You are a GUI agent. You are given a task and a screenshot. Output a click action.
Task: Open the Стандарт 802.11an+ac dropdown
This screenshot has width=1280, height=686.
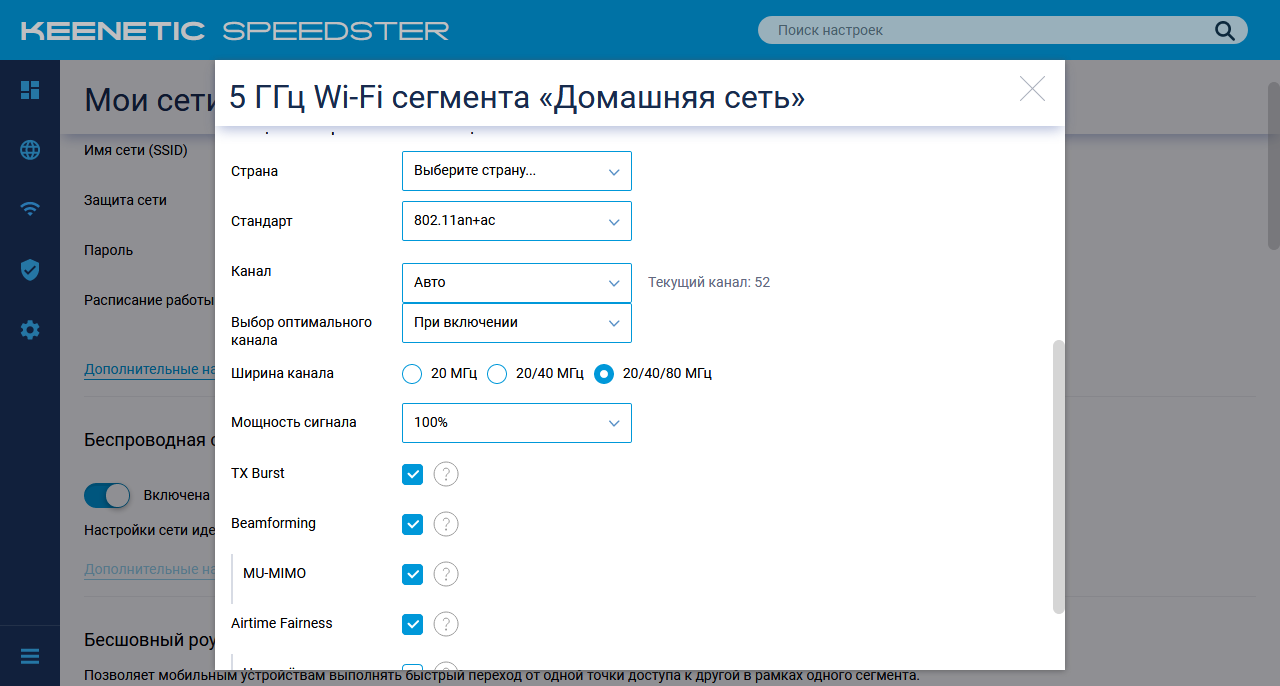[x=517, y=221]
